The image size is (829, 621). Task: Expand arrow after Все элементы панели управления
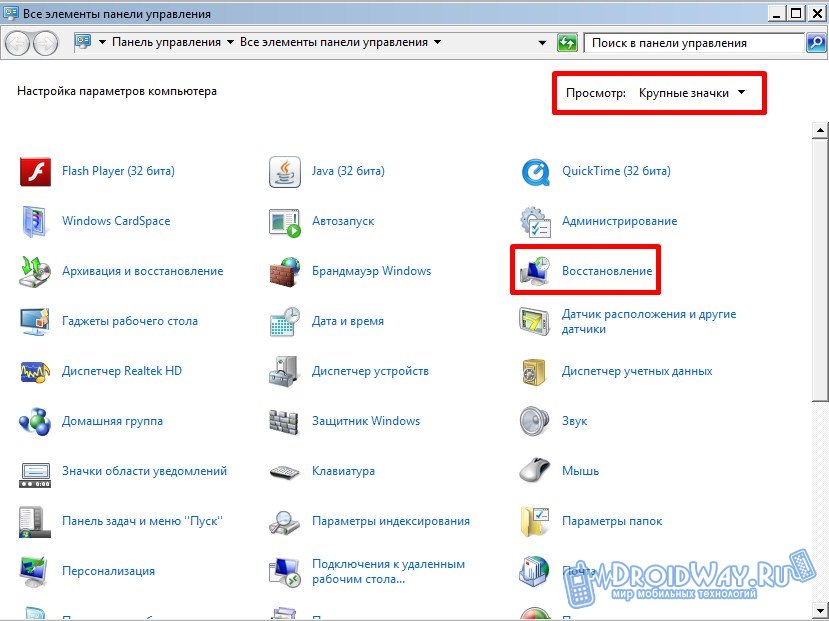coord(437,42)
